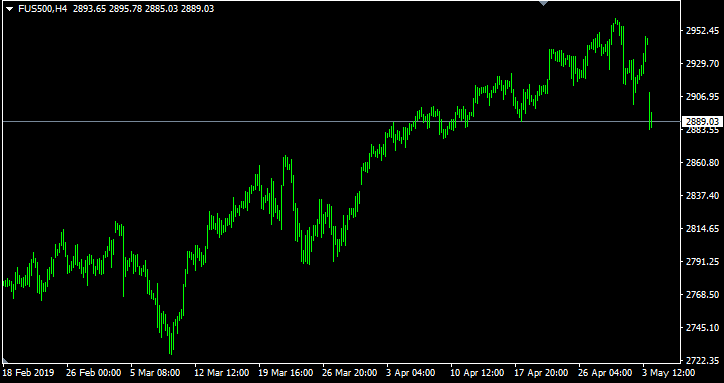Viewport: 724px width, 383px height.
Task: Click the 2906.95 price axis label
Action: 702,97
